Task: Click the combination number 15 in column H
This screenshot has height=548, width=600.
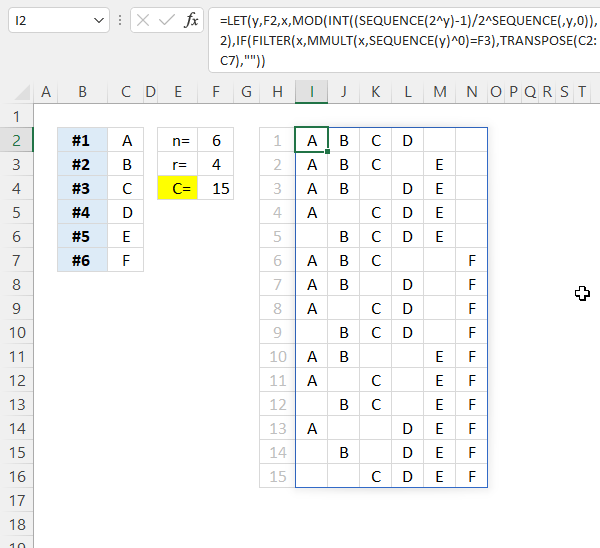Action: [x=277, y=476]
